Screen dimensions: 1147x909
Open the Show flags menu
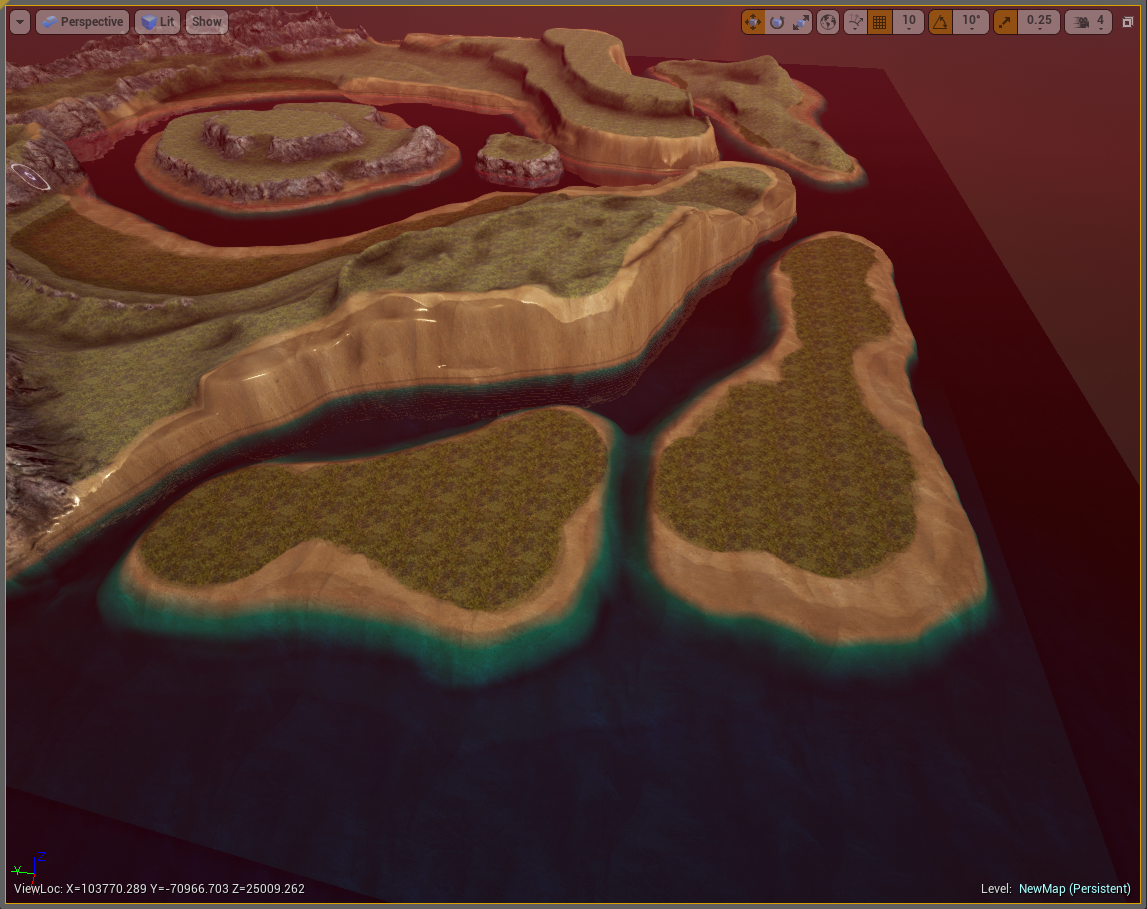pyautogui.click(x=206, y=22)
